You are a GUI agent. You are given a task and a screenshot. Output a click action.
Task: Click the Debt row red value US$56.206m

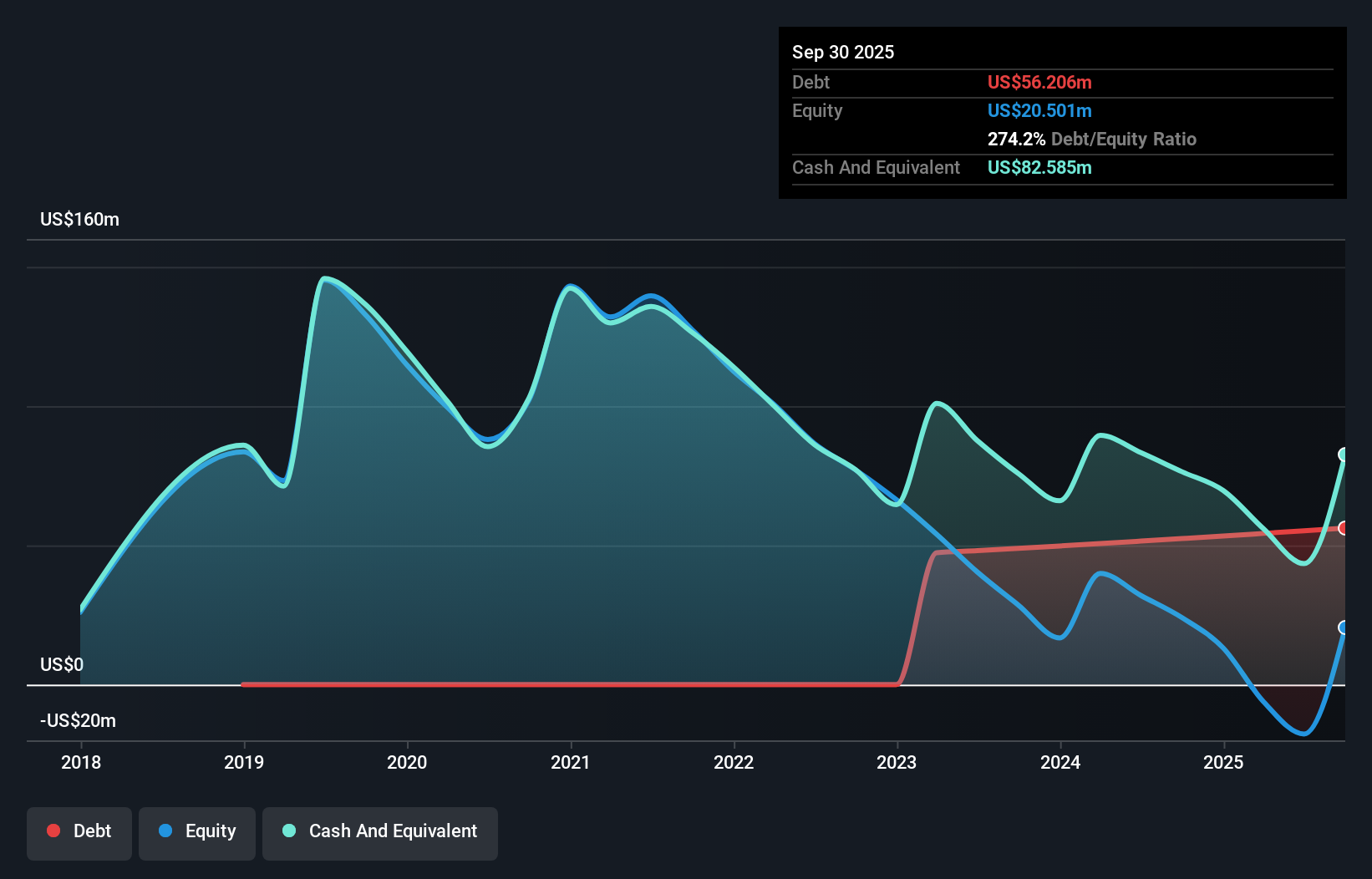[1039, 82]
